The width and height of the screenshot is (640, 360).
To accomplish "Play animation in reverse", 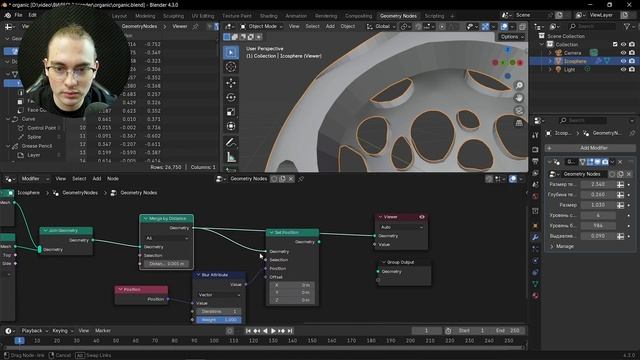I will [x=265, y=331].
